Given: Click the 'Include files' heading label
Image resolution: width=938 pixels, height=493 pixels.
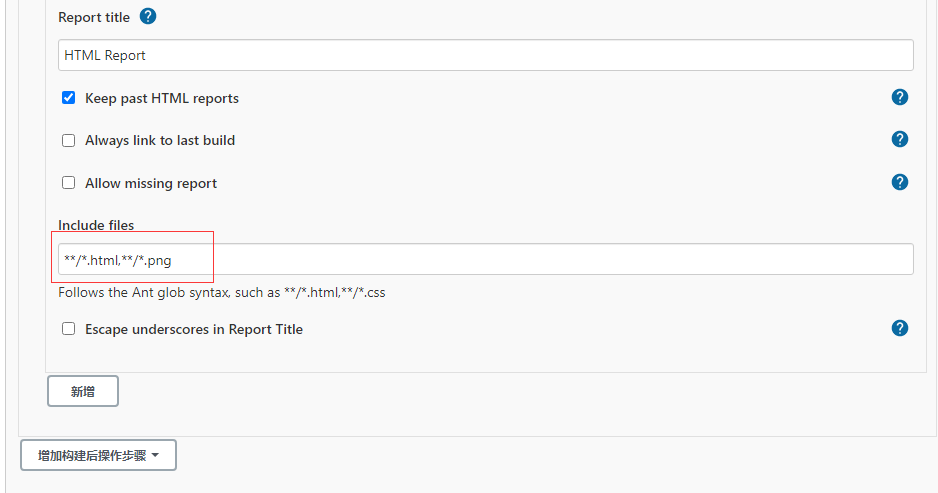Looking at the screenshot, I should [x=96, y=225].
